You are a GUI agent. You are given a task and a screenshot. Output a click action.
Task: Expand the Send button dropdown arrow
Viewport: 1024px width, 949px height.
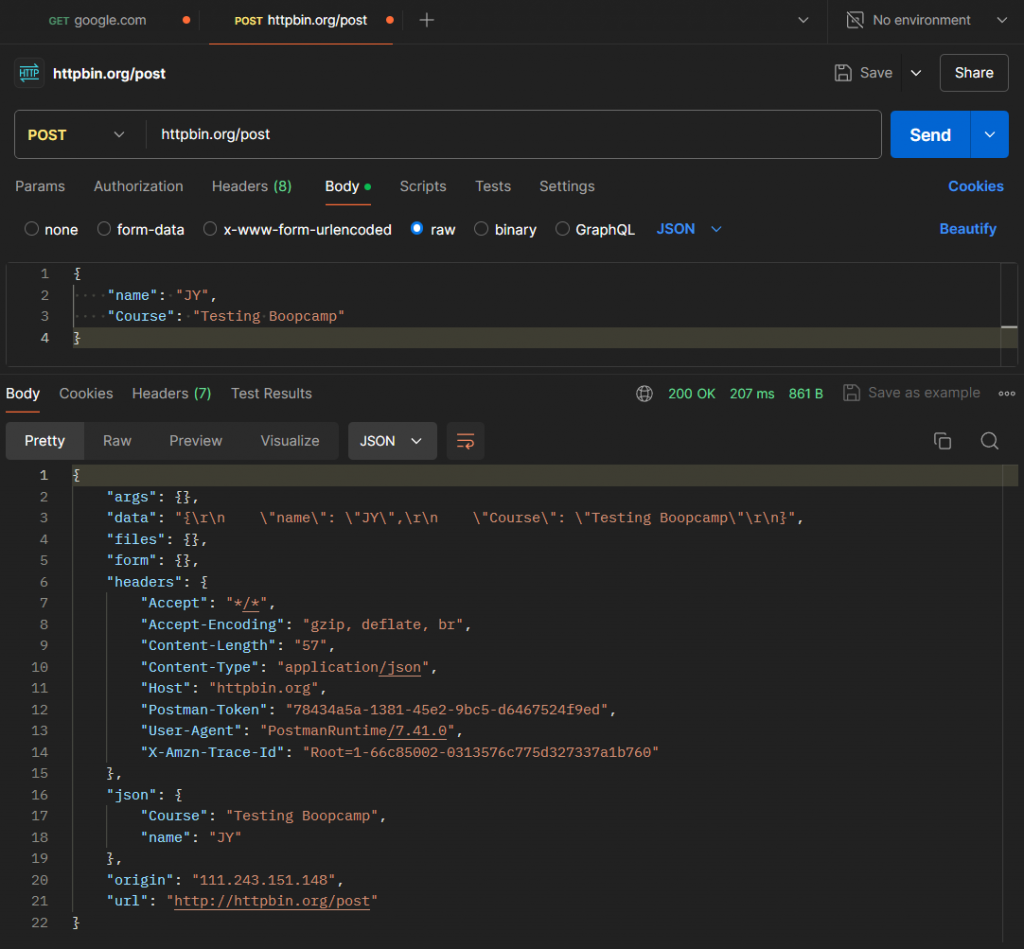click(989, 135)
